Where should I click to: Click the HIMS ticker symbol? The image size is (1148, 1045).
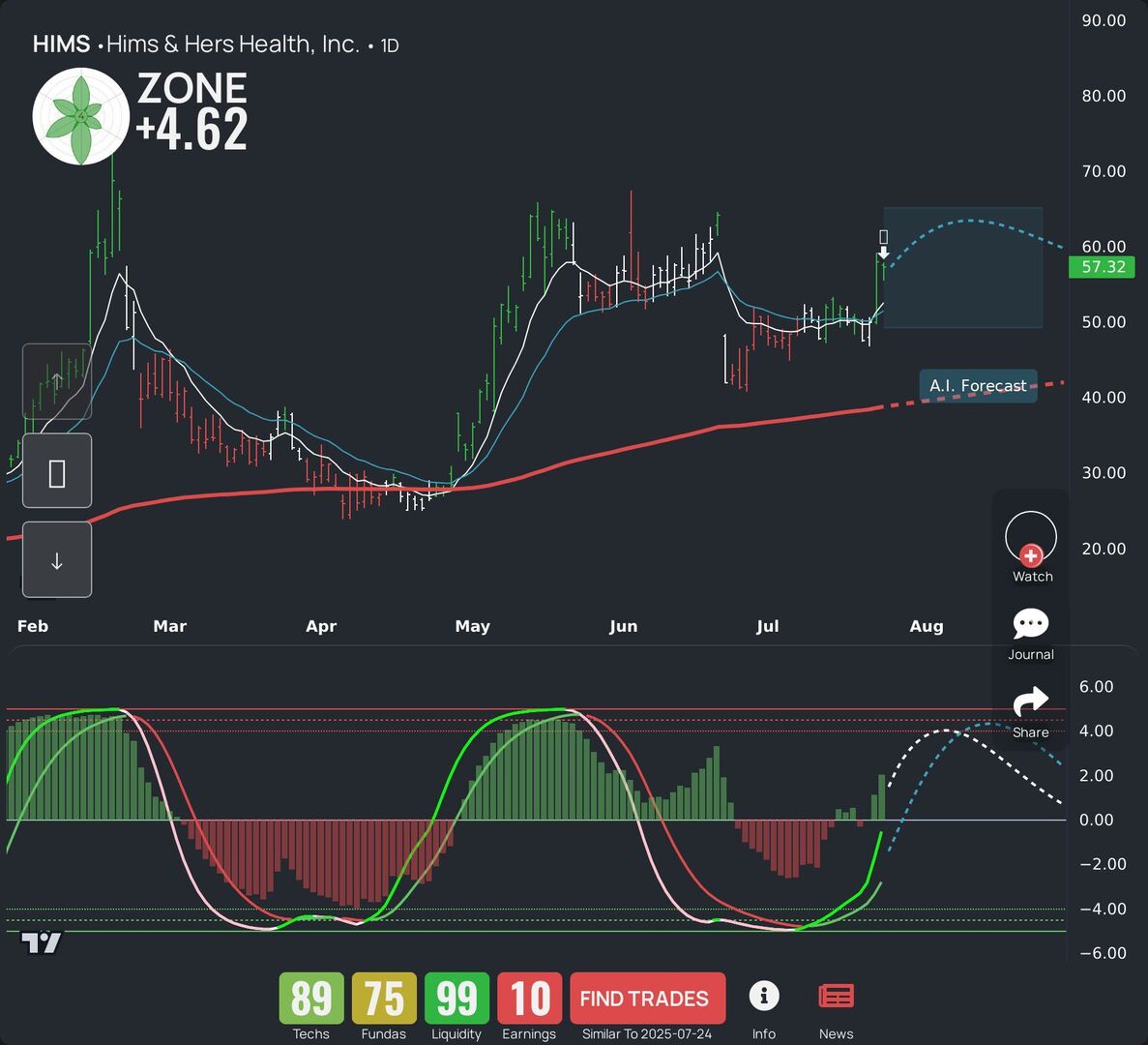pyautogui.click(x=62, y=45)
